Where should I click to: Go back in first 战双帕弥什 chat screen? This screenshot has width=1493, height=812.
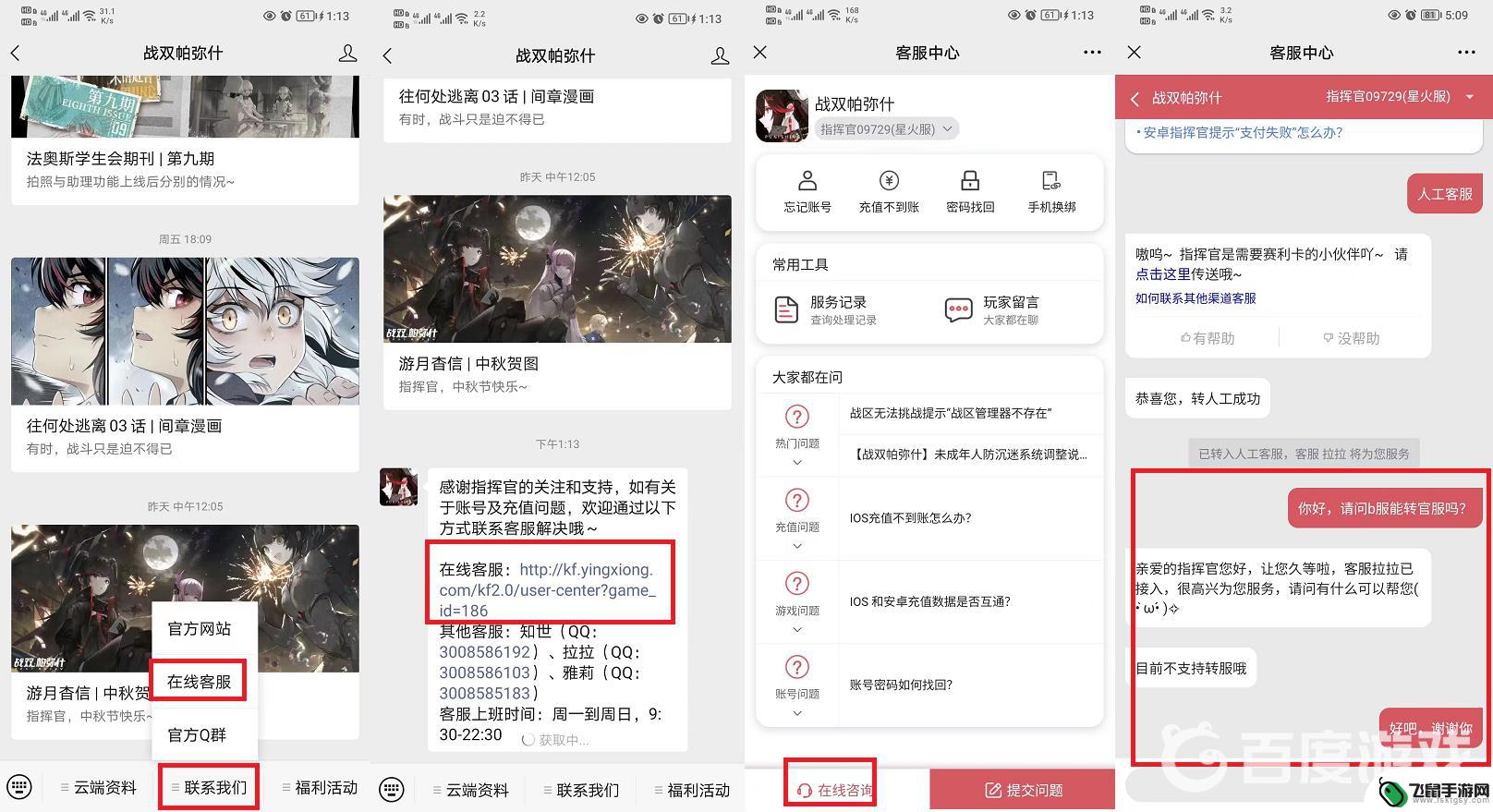[15, 54]
